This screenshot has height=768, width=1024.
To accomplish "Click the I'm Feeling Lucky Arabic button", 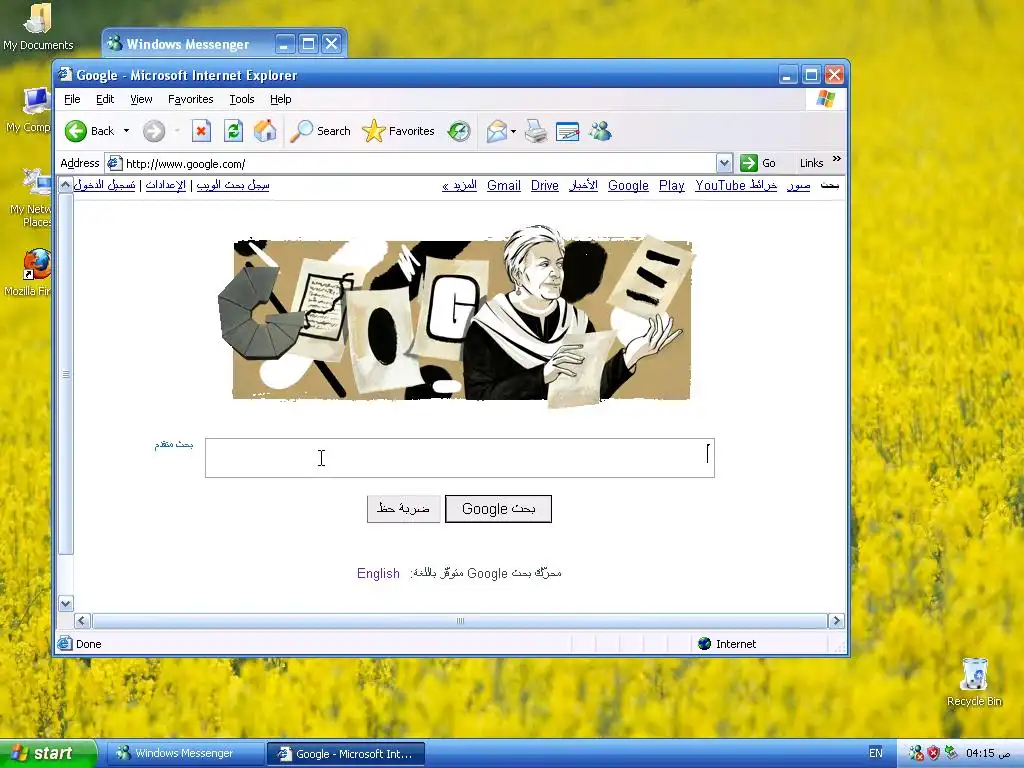I will click(x=403, y=509).
